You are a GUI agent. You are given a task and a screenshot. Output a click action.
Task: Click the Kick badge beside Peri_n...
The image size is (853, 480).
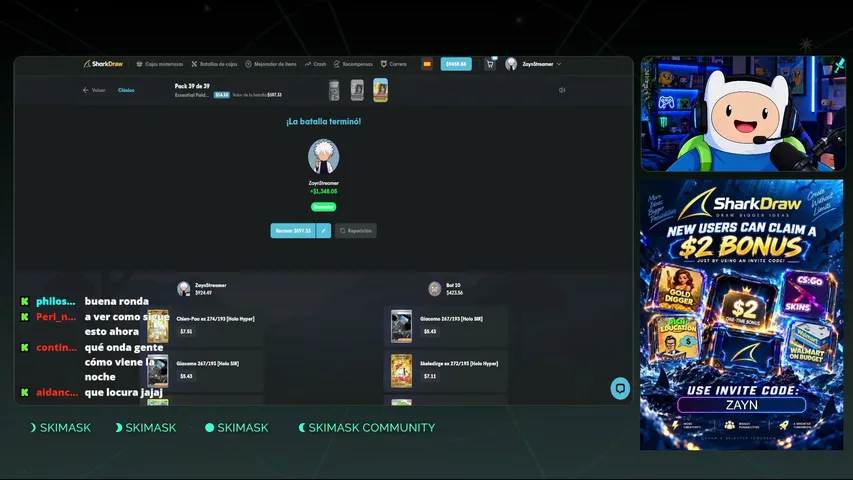pos(24,316)
